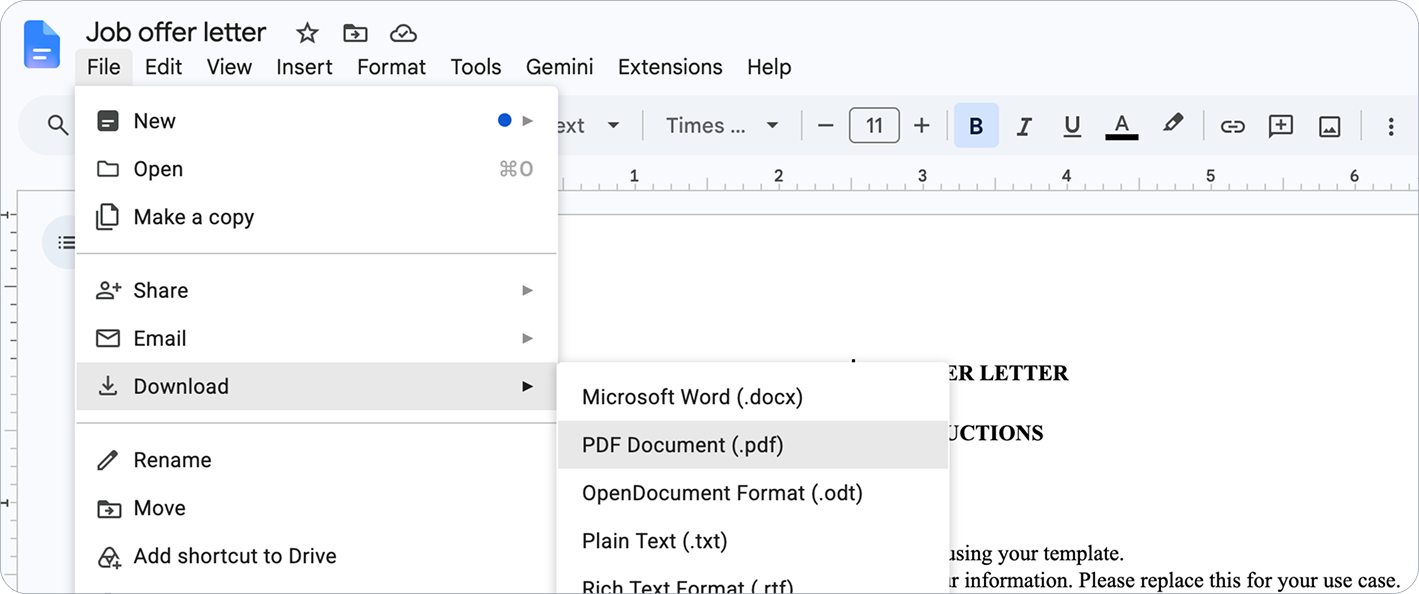Image resolution: width=1419 pixels, height=594 pixels.
Task: Select Add shortcut to Drive
Action: pos(316,556)
